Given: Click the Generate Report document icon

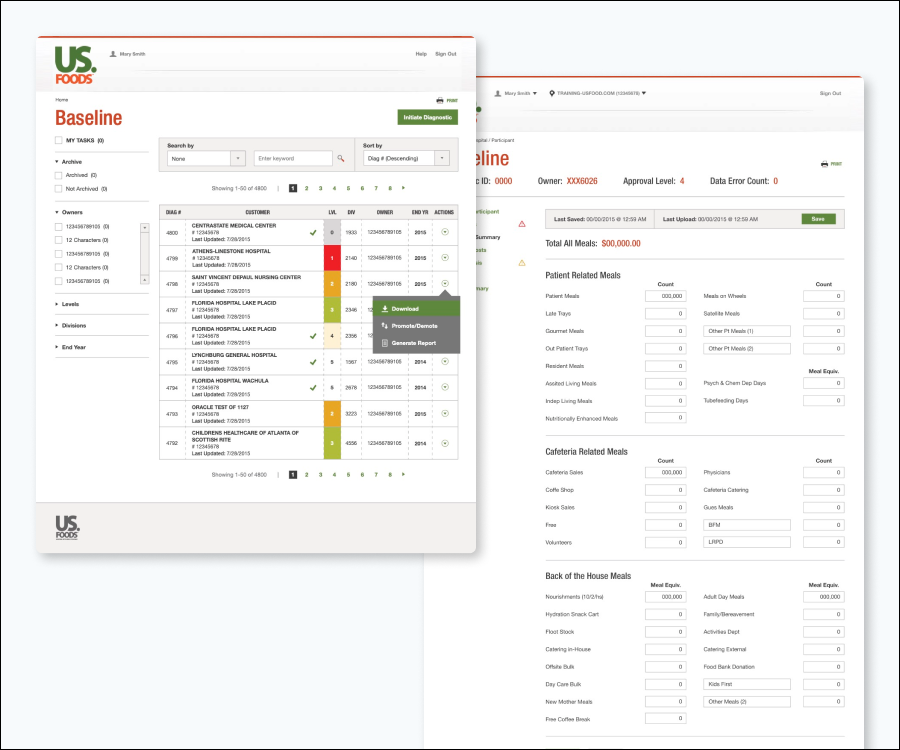Looking at the screenshot, I should [x=385, y=343].
